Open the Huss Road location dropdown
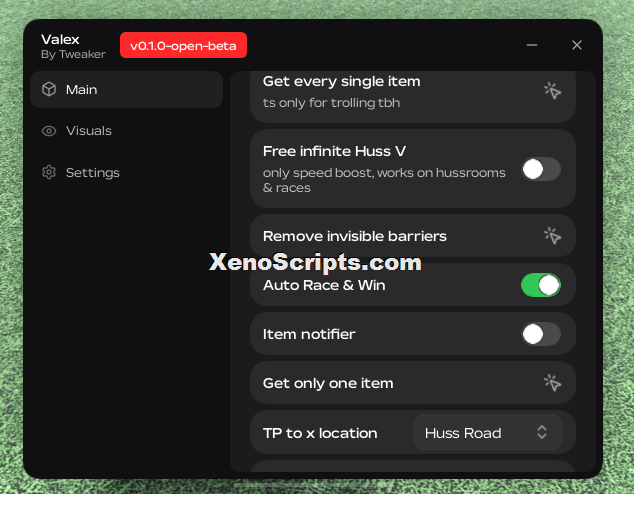Image resolution: width=634 pixels, height=524 pixels. click(488, 432)
